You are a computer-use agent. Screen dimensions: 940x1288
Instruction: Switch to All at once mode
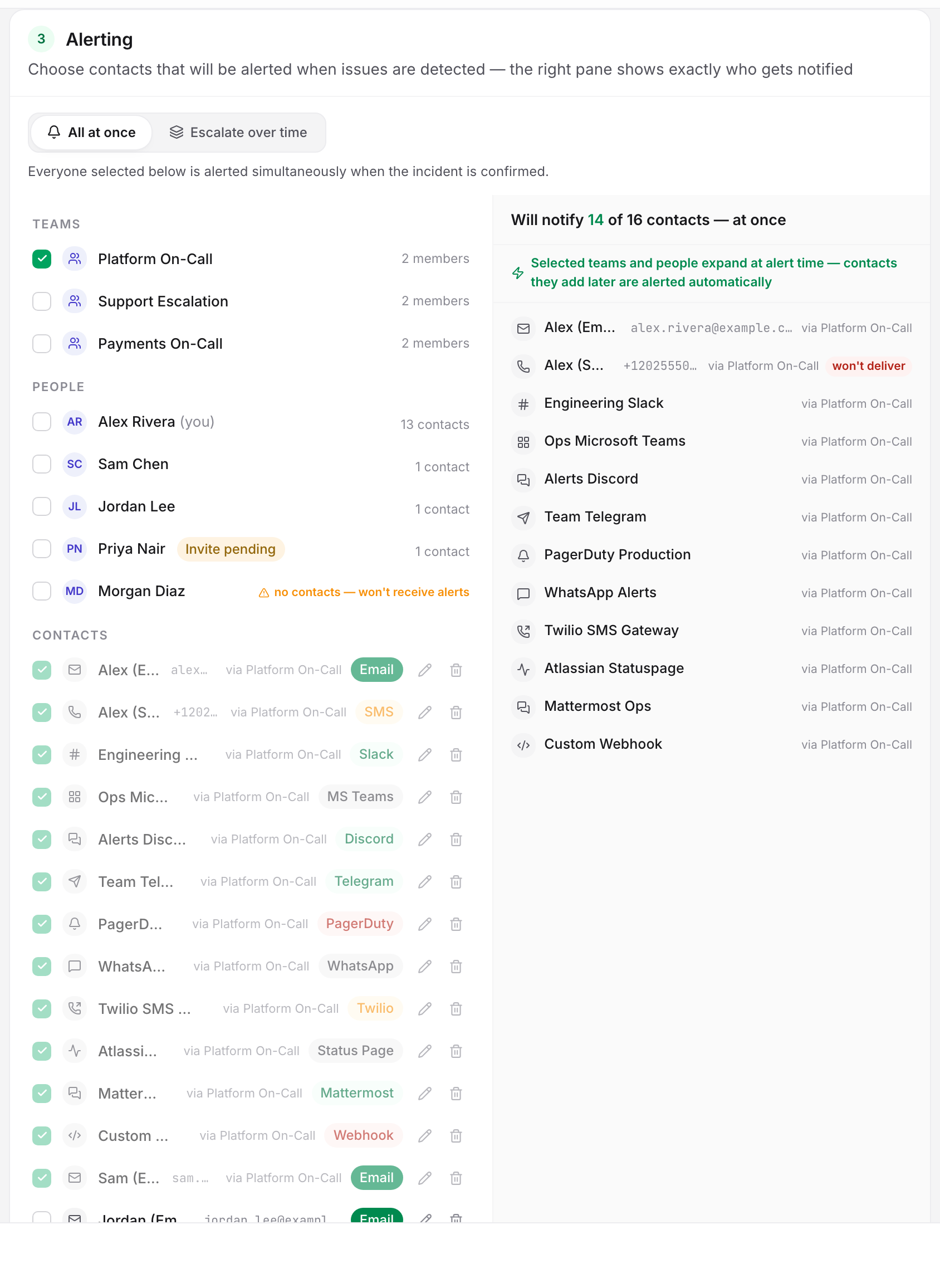[x=92, y=133]
